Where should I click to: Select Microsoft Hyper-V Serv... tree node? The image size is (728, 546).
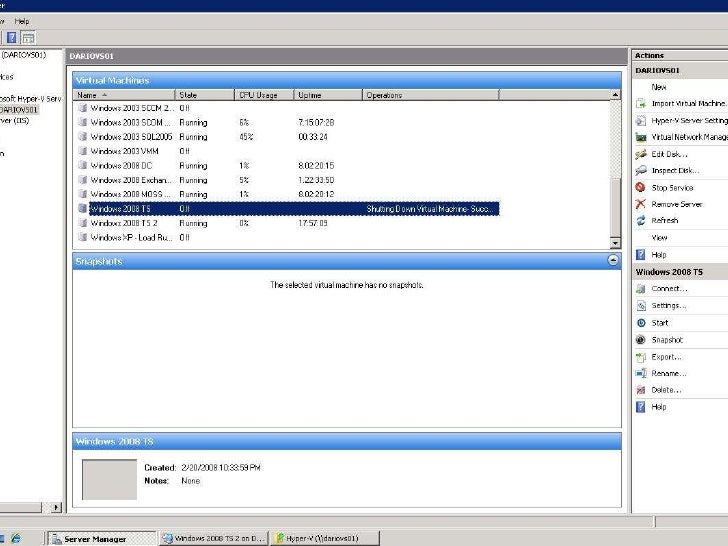click(30, 98)
